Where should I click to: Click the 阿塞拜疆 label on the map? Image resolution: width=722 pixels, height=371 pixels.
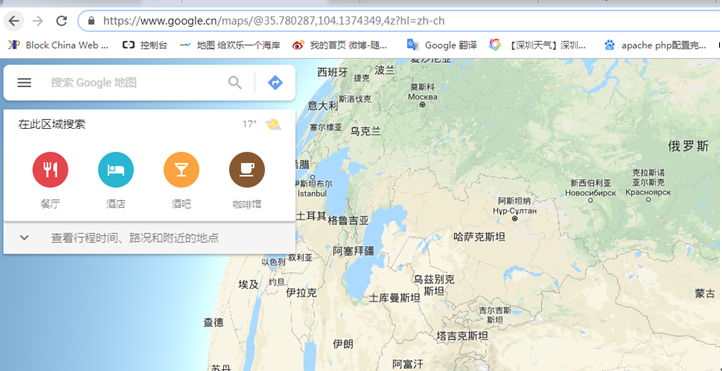(354, 251)
